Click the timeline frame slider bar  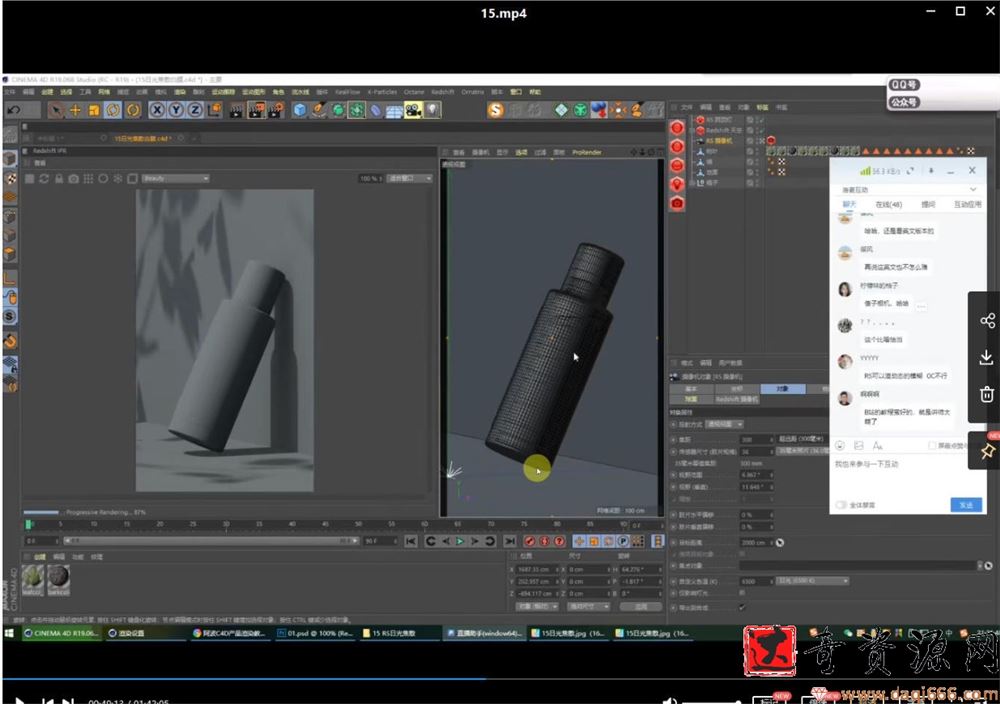point(210,541)
